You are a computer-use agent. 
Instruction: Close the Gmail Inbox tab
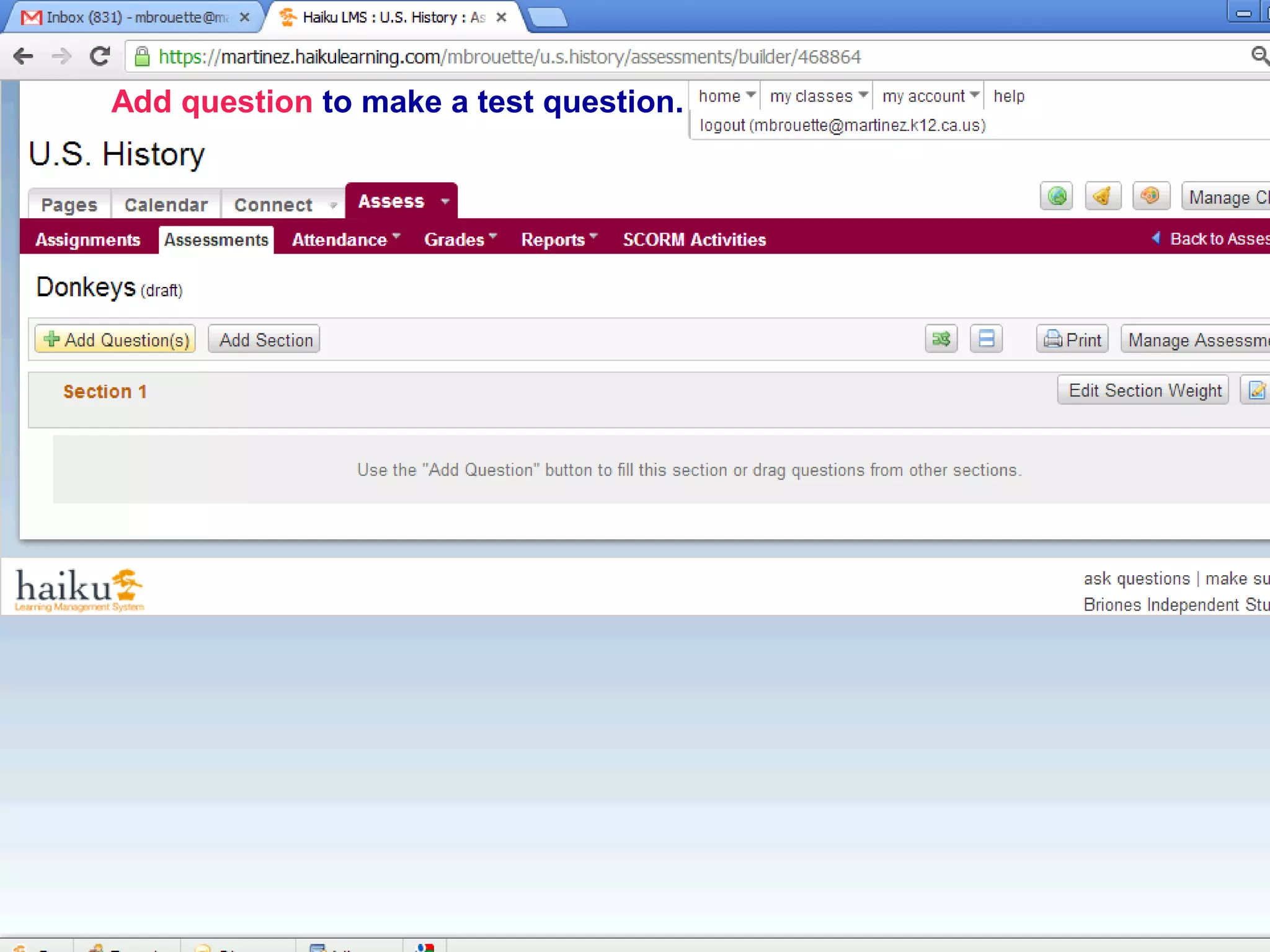tap(245, 17)
